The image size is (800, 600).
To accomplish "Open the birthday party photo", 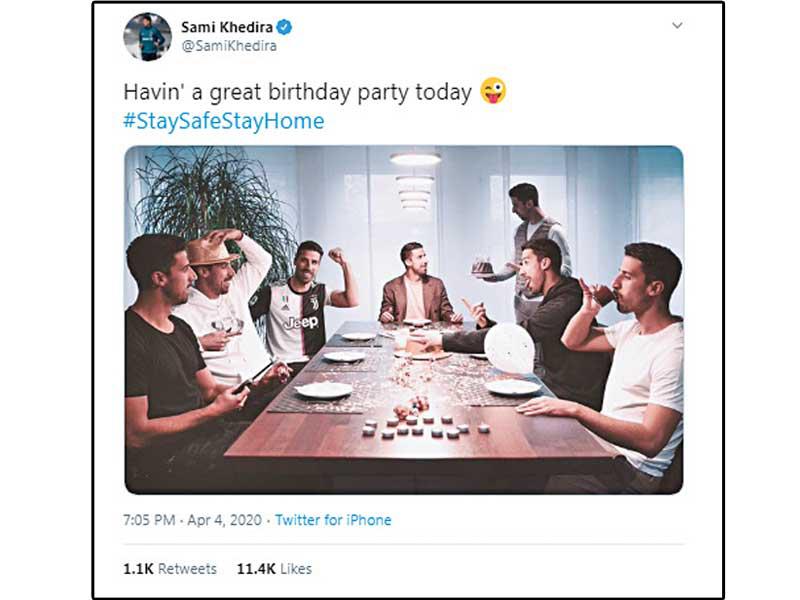I will [x=403, y=320].
